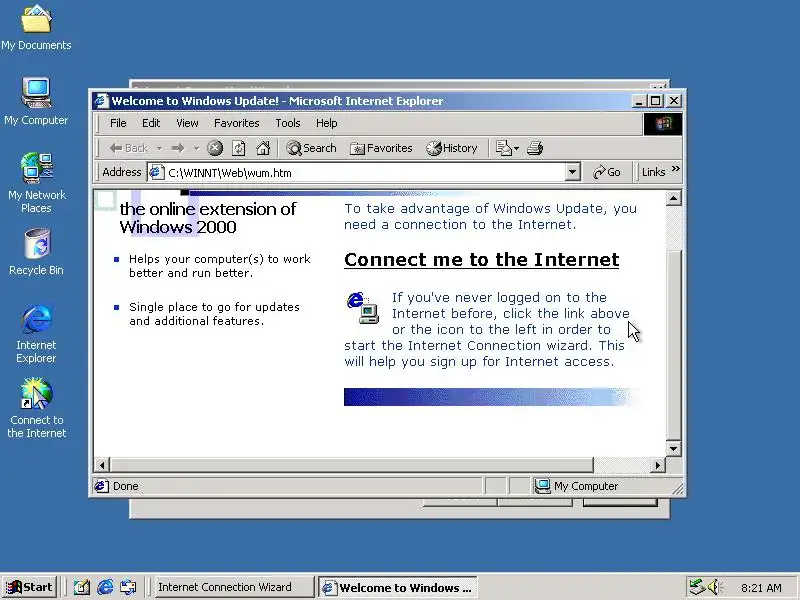Viewport: 800px width, 600px height.
Task: Click the horizontal scrollbar thumb
Action: click(352, 465)
